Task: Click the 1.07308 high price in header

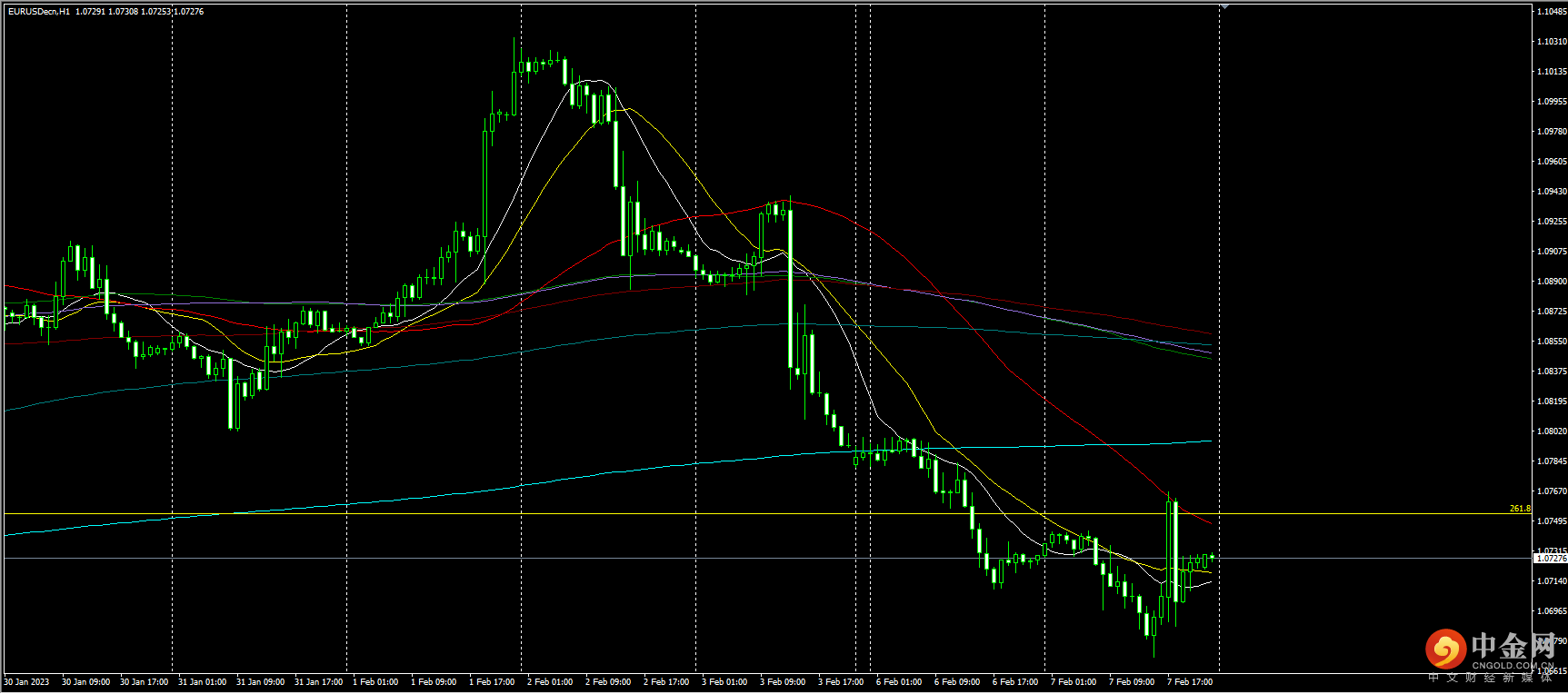Action: point(123,12)
